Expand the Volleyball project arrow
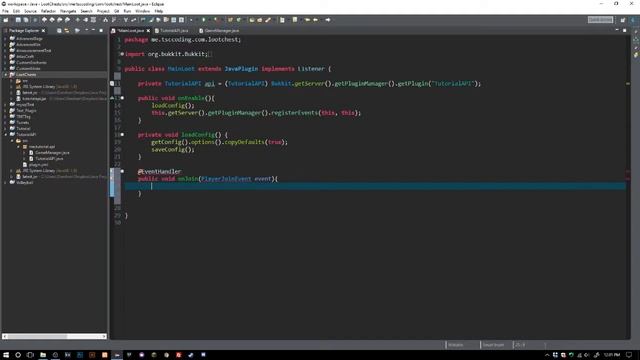This screenshot has width=640, height=360. tap(5, 182)
